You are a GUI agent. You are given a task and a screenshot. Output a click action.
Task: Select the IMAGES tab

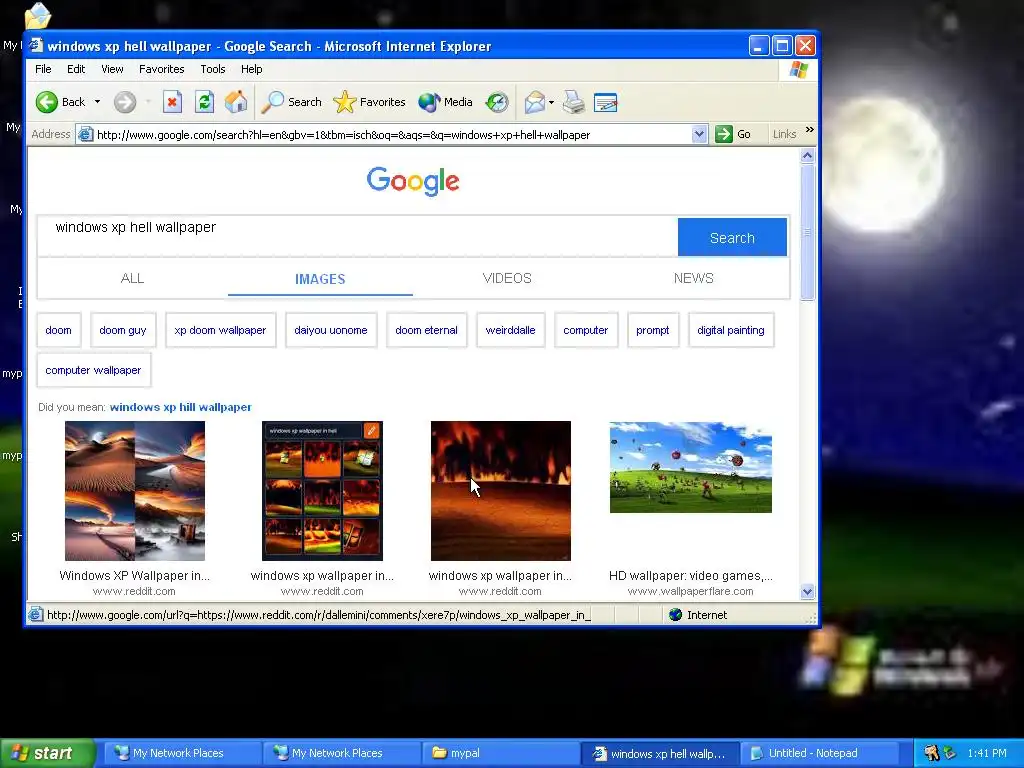coord(320,279)
